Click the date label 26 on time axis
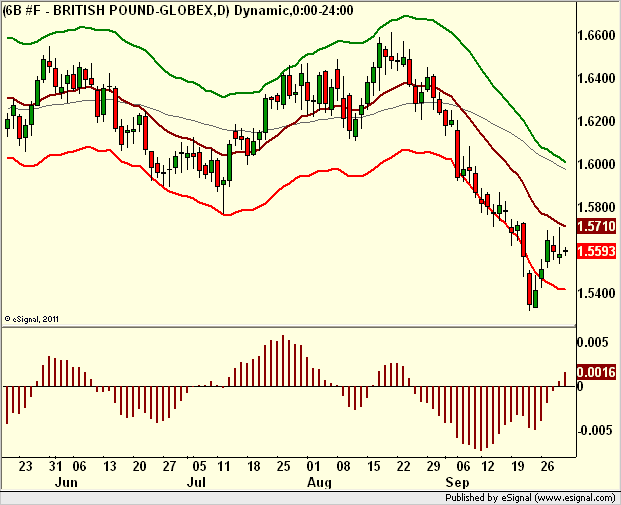Image resolution: width=621 pixels, height=505 pixels. coord(547,466)
